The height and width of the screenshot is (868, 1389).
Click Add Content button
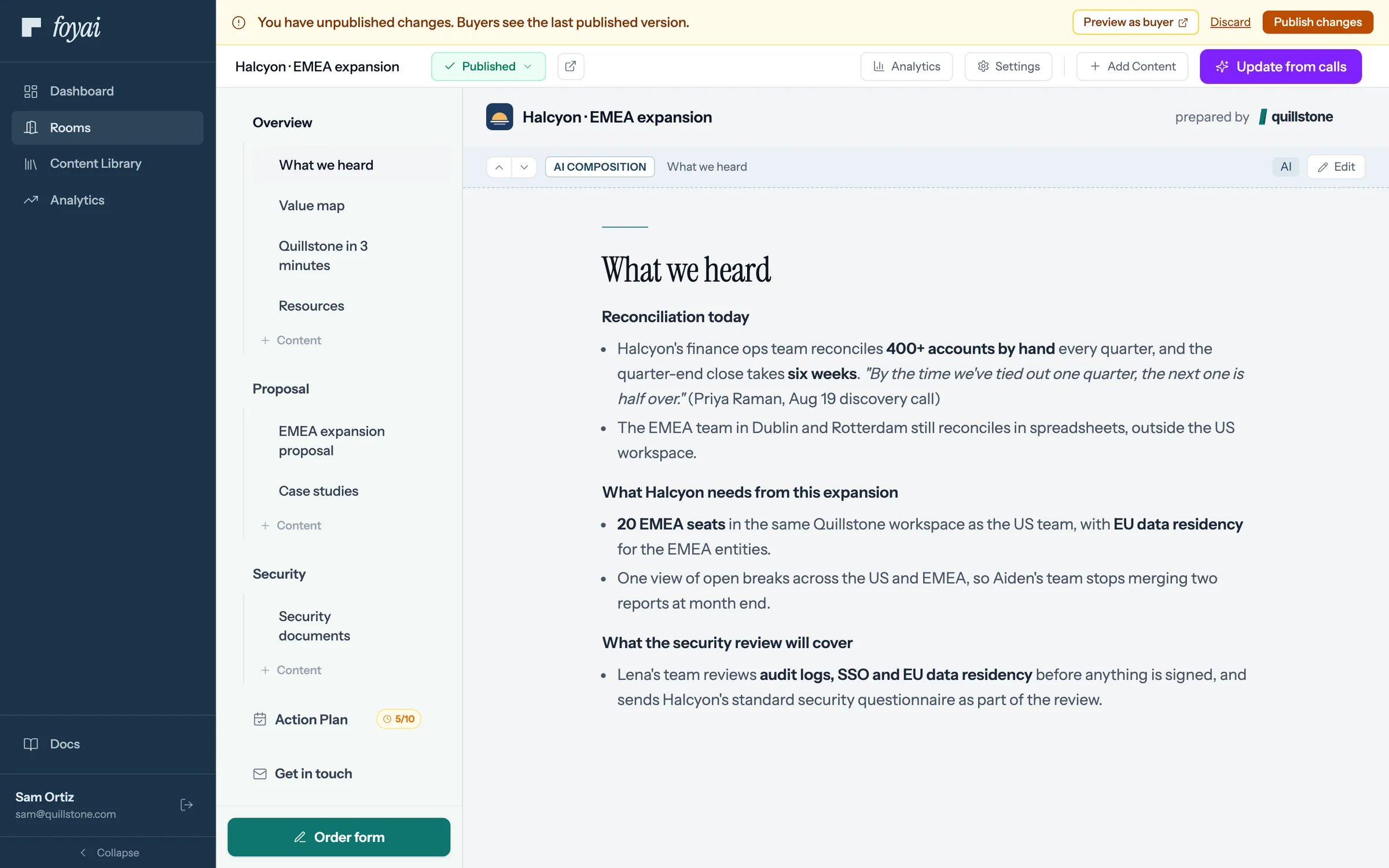pos(1132,67)
